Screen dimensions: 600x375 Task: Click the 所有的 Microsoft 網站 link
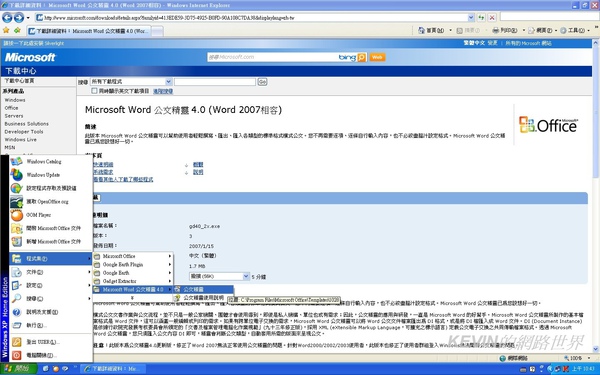click(528, 43)
